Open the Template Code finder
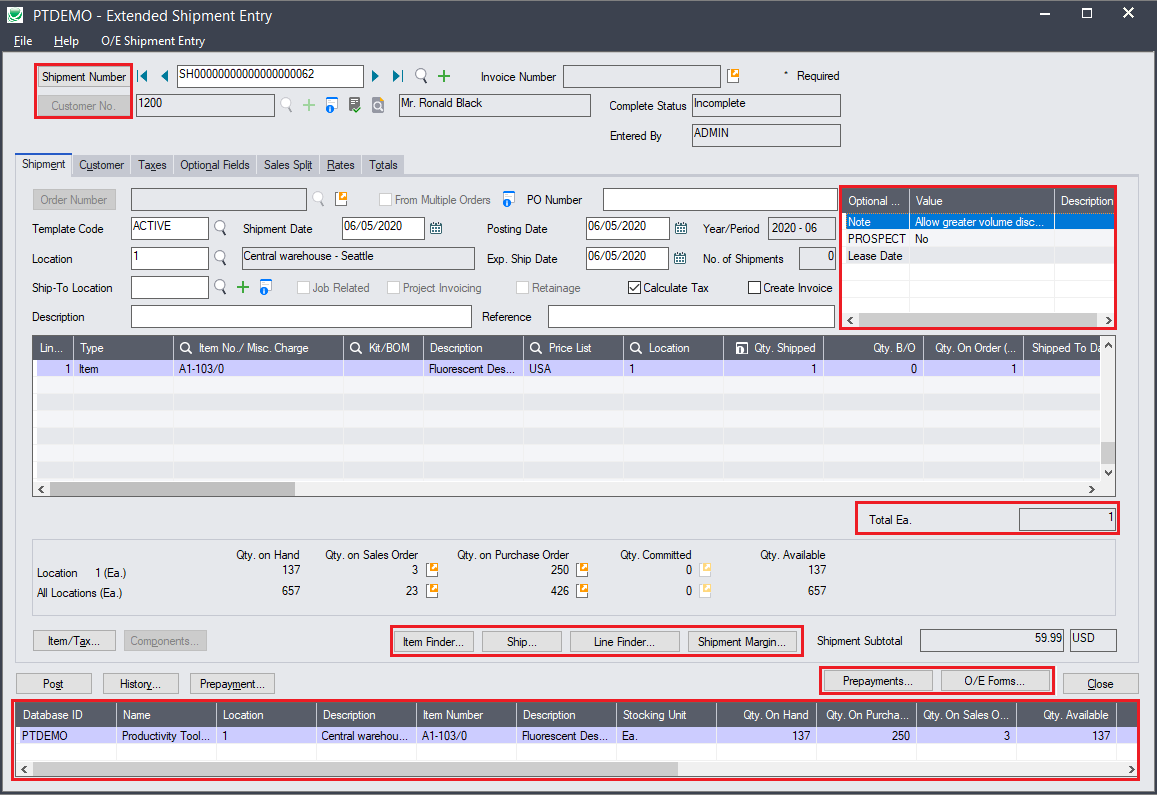Viewport: 1157px width, 795px height. point(220,228)
